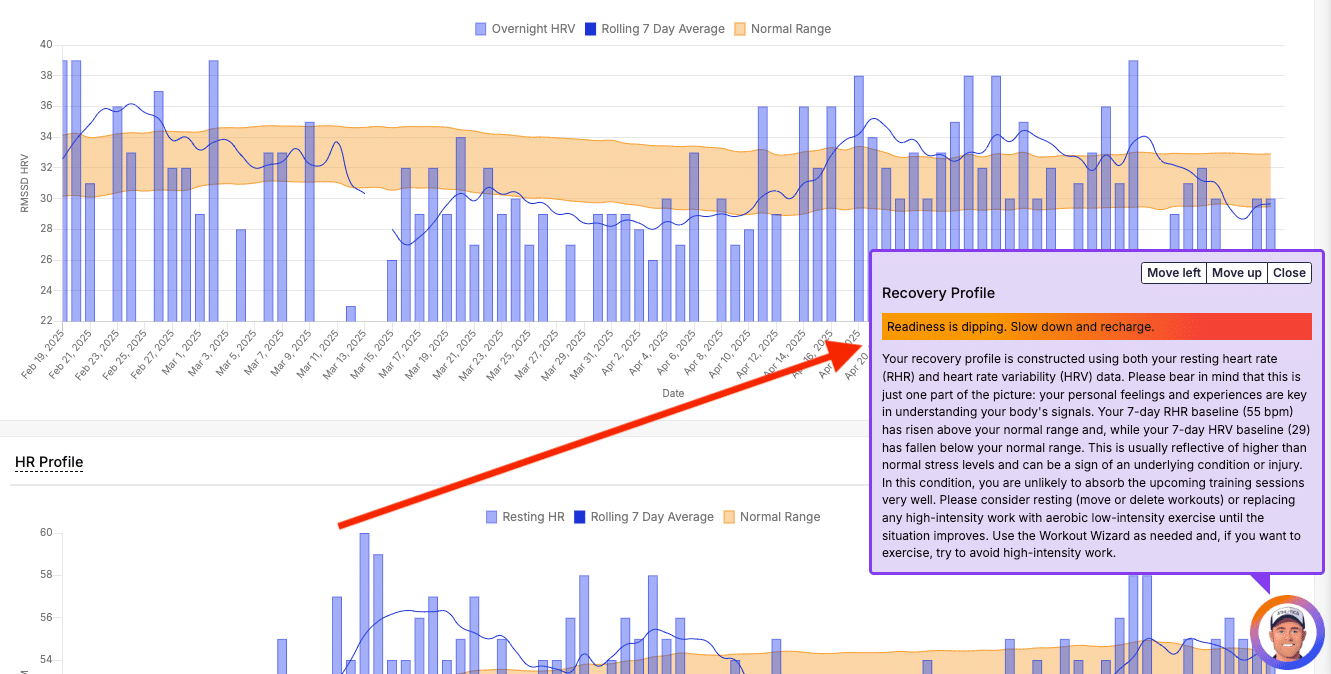Toggle HRV Rolling 7 Day Average legend
This screenshot has width=1331, height=674.
[654, 29]
